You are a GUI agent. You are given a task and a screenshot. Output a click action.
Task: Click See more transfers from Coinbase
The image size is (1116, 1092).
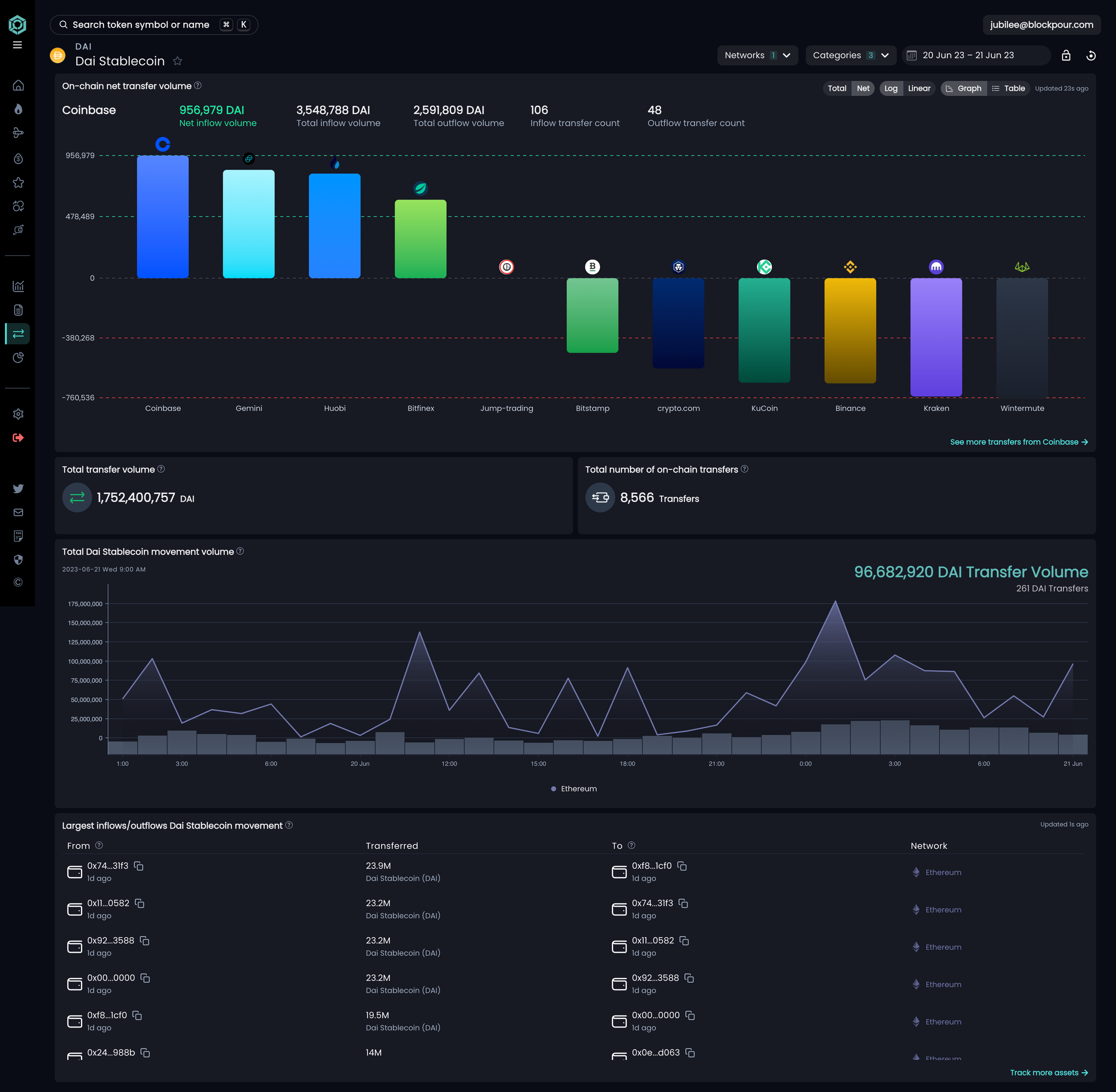pyautogui.click(x=1018, y=442)
